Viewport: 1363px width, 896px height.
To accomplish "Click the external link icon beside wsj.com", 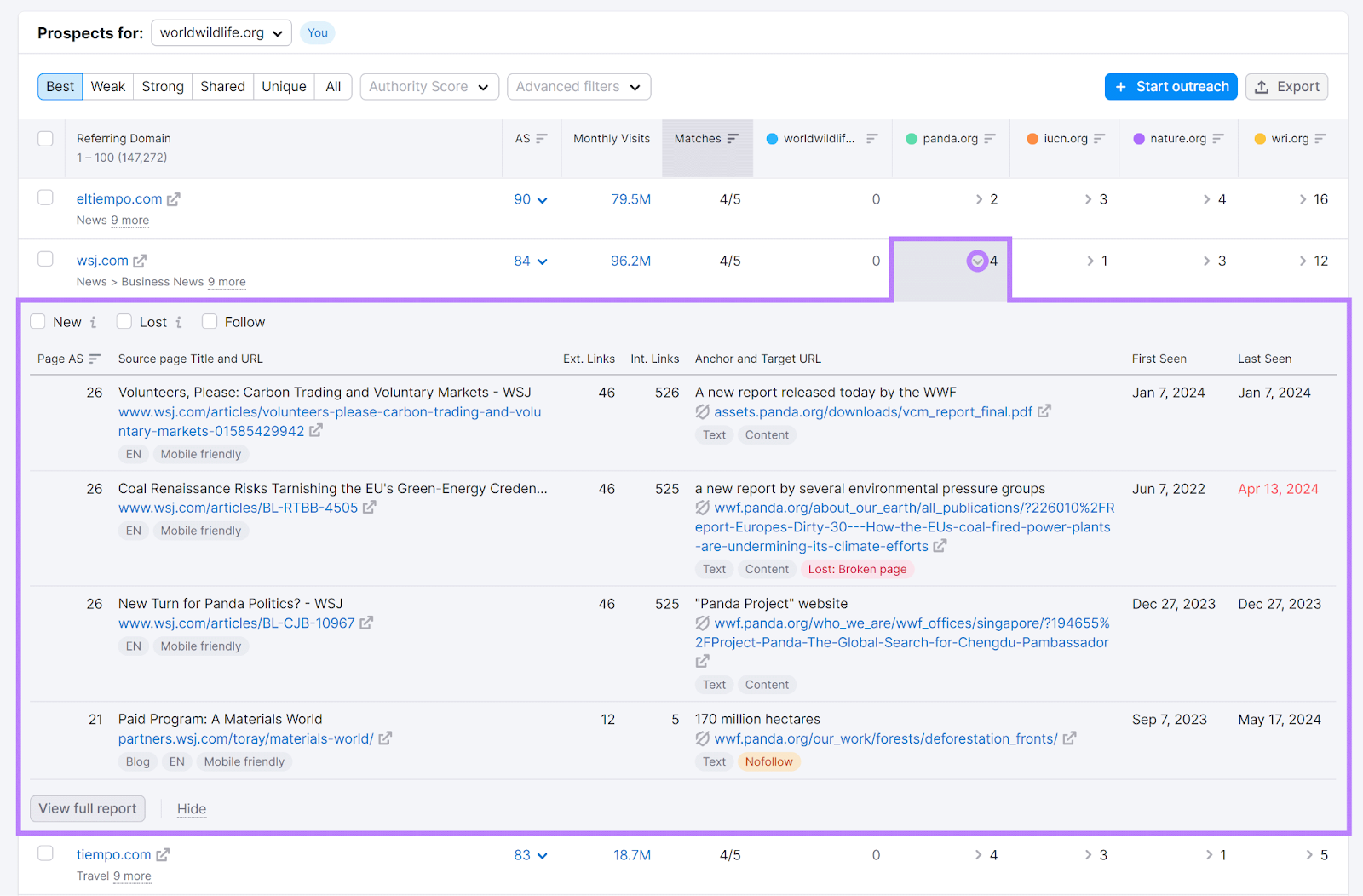I will coord(140,261).
